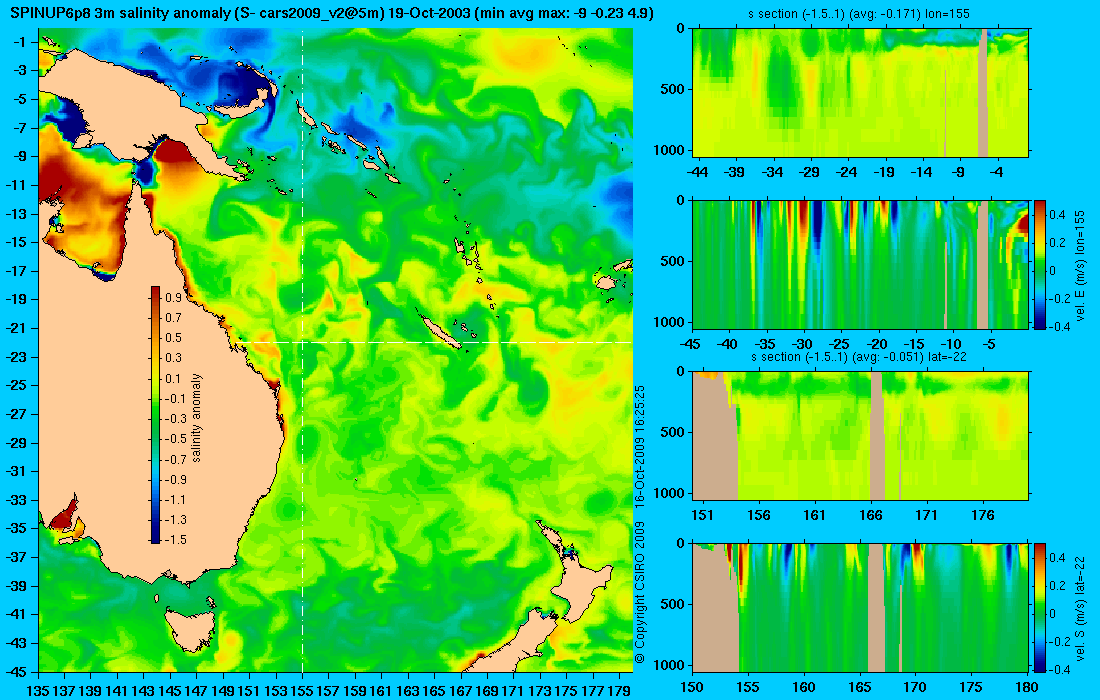This screenshot has width=1100, height=700.
Task: Click the 0.1 label on salinity colorbar
Action: (173, 378)
